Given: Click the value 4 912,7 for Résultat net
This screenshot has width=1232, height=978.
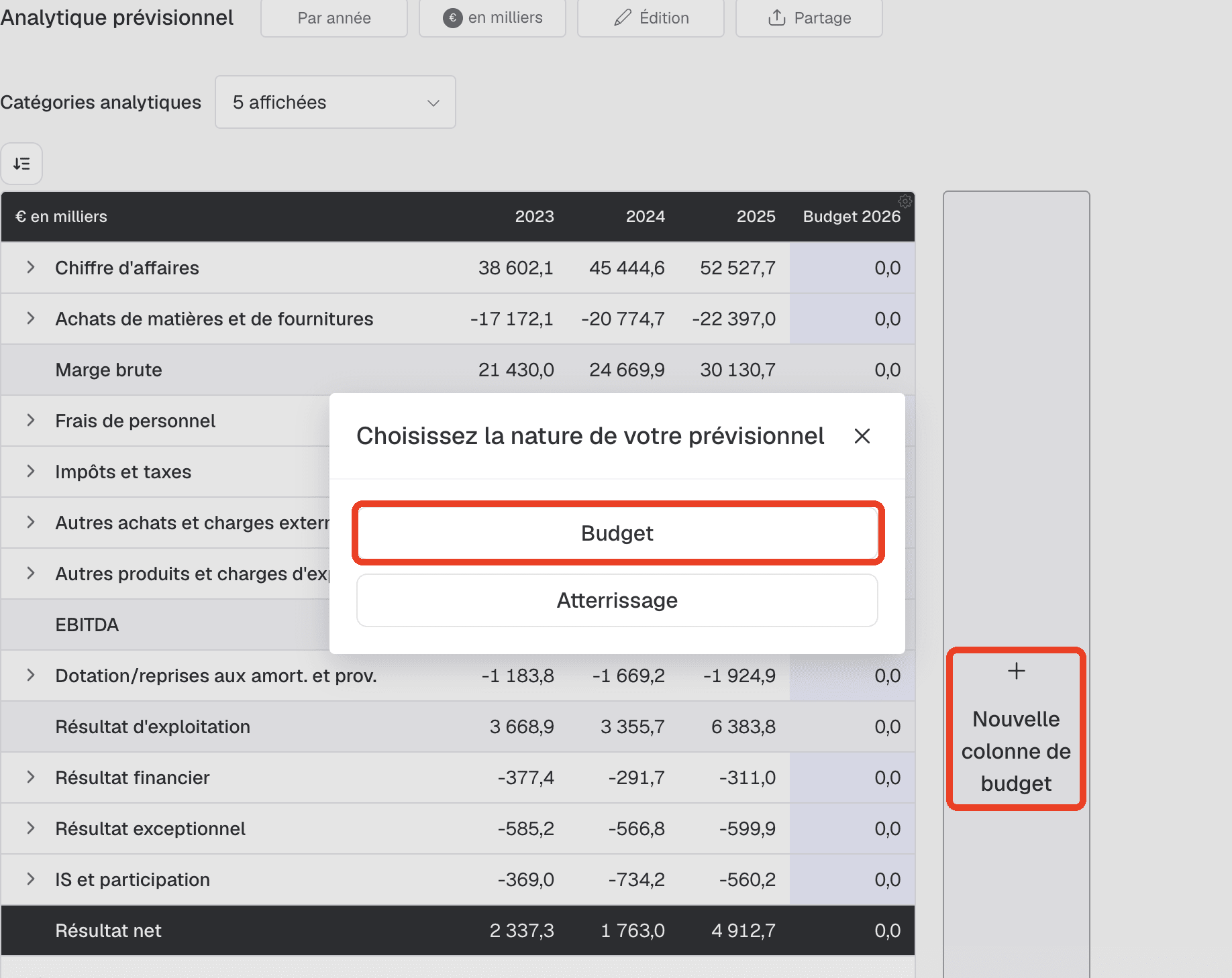Looking at the screenshot, I should pyautogui.click(x=743, y=930).
